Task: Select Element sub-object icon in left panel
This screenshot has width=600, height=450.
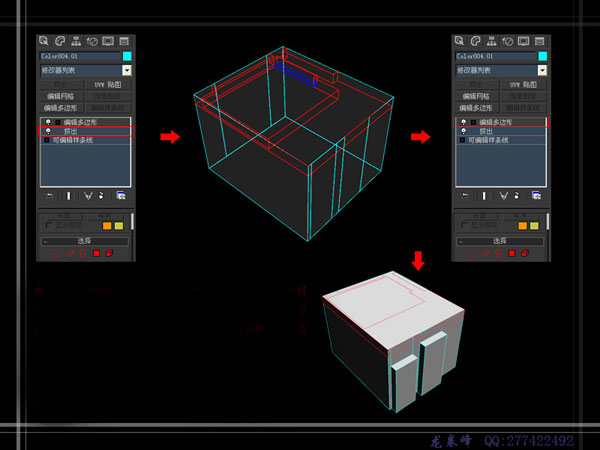Action: click(x=108, y=254)
